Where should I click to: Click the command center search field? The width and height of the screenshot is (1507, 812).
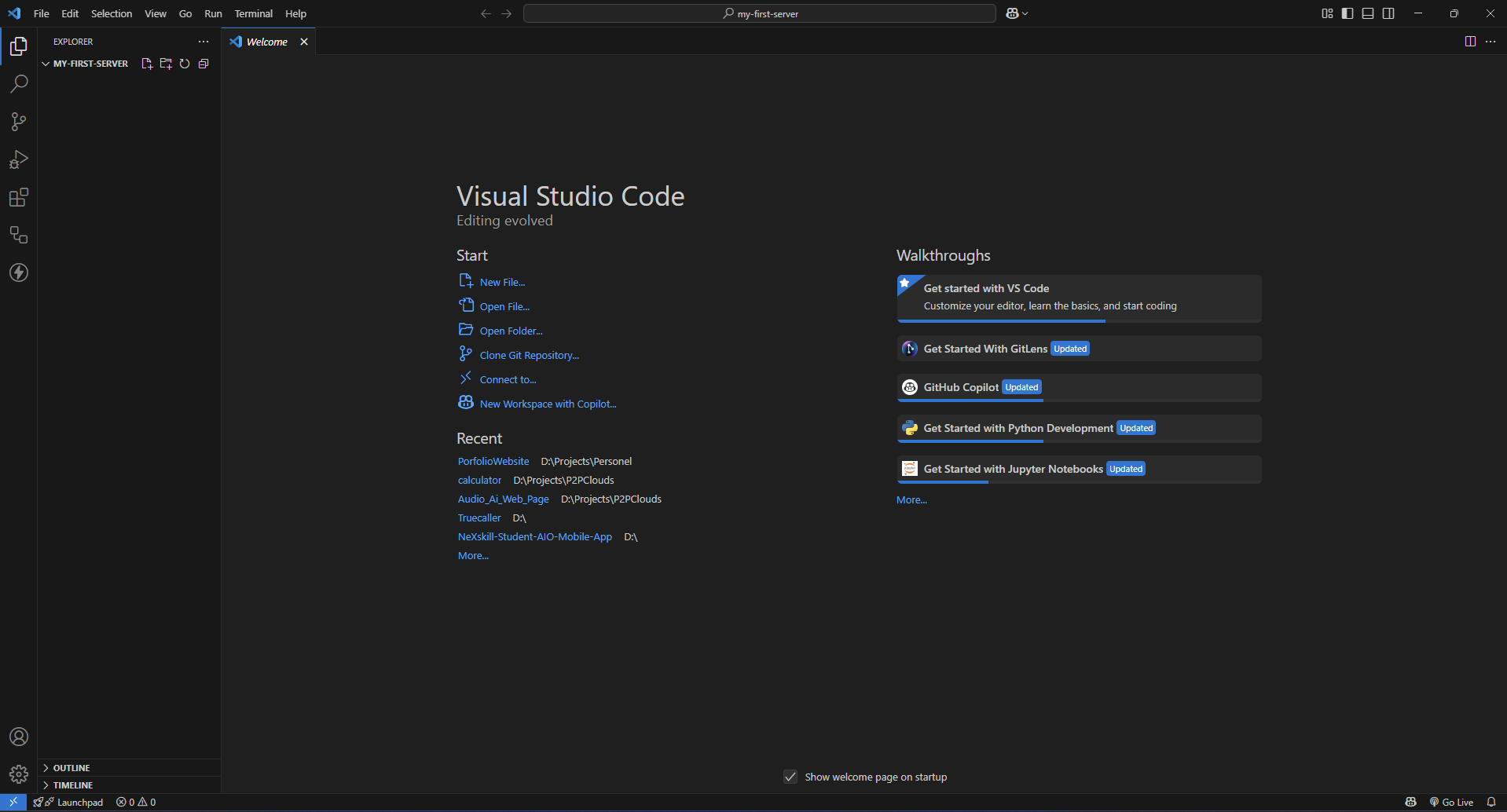758,13
